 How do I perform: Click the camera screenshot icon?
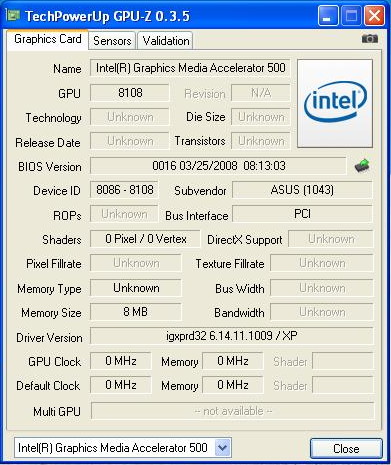tap(370, 39)
